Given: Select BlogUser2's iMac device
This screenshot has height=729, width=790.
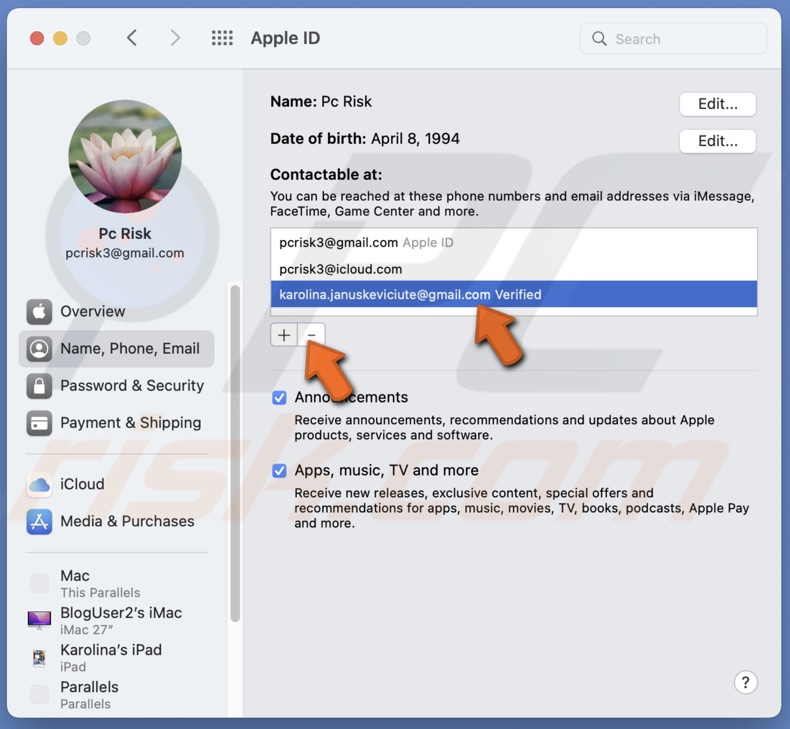Looking at the screenshot, I should (116, 621).
